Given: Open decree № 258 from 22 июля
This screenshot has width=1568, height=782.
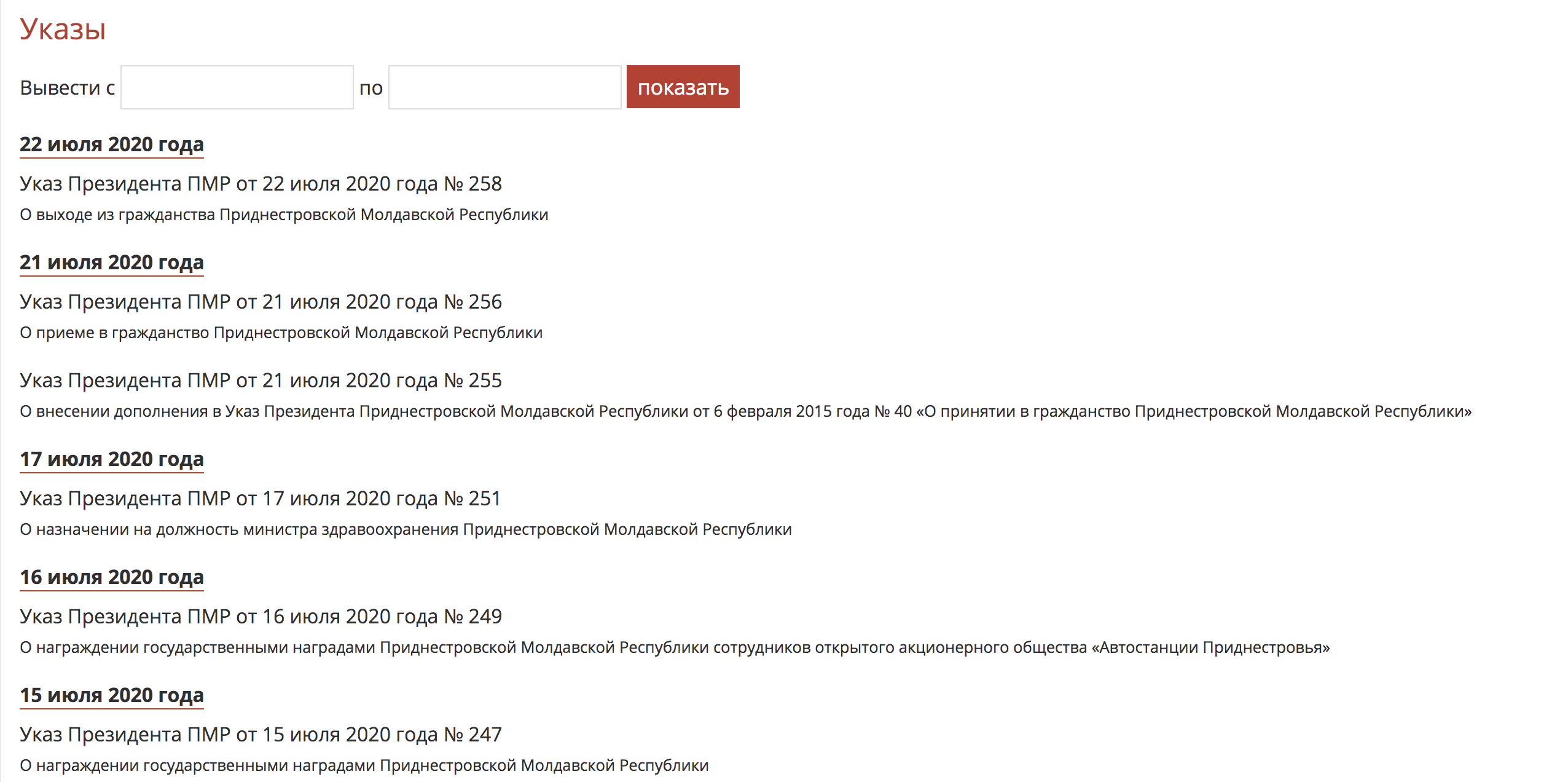Looking at the screenshot, I should [261, 184].
